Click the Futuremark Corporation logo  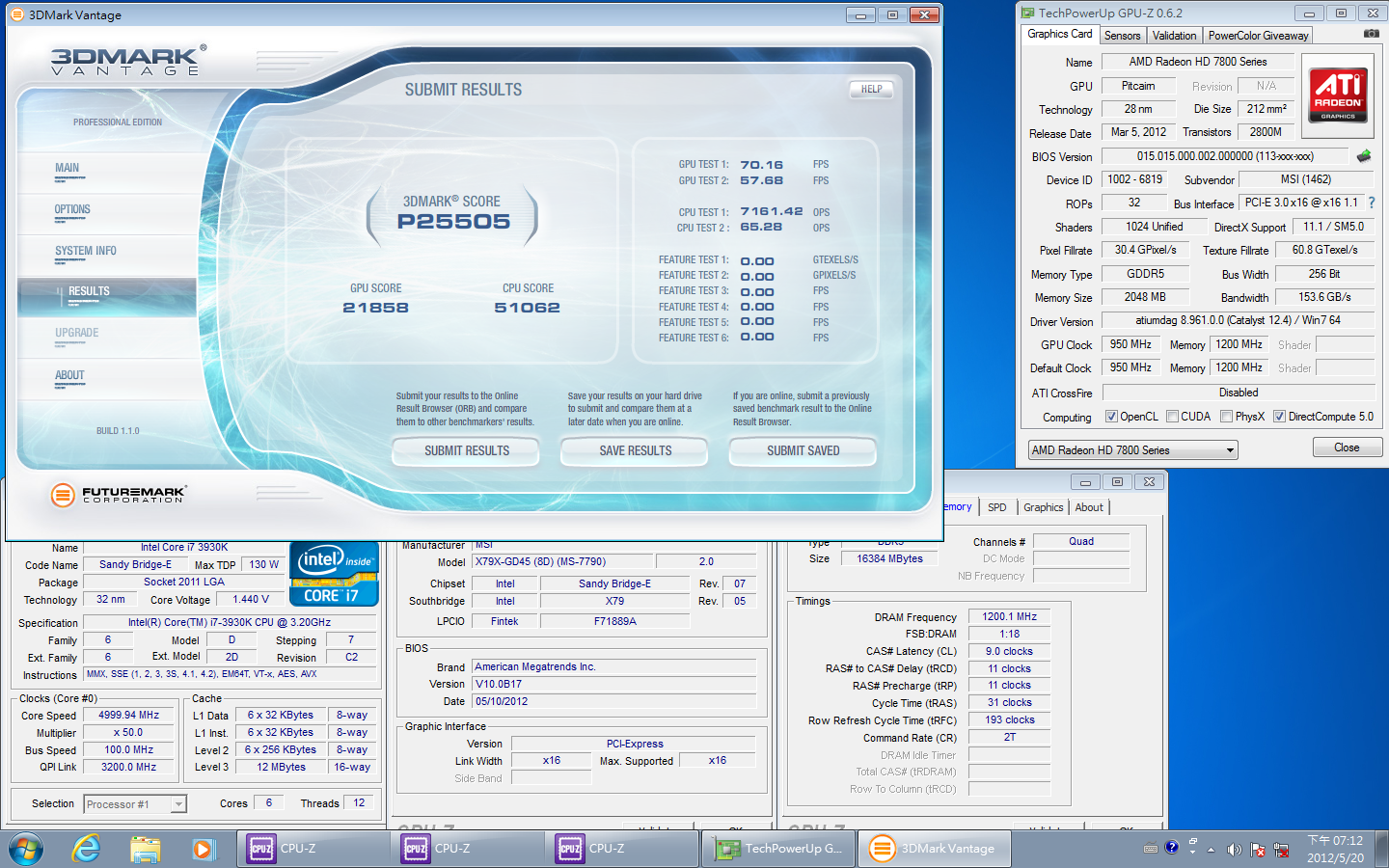pyautogui.click(x=118, y=495)
